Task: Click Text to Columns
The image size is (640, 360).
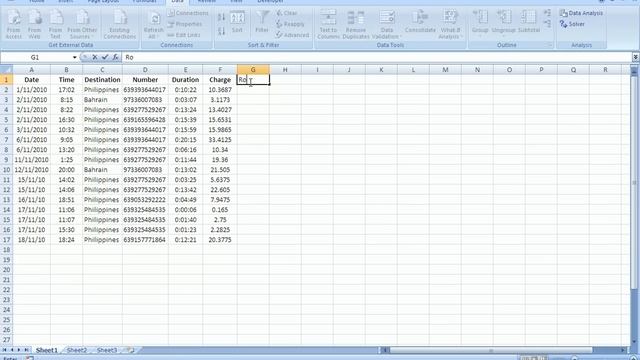Action: click(x=328, y=24)
